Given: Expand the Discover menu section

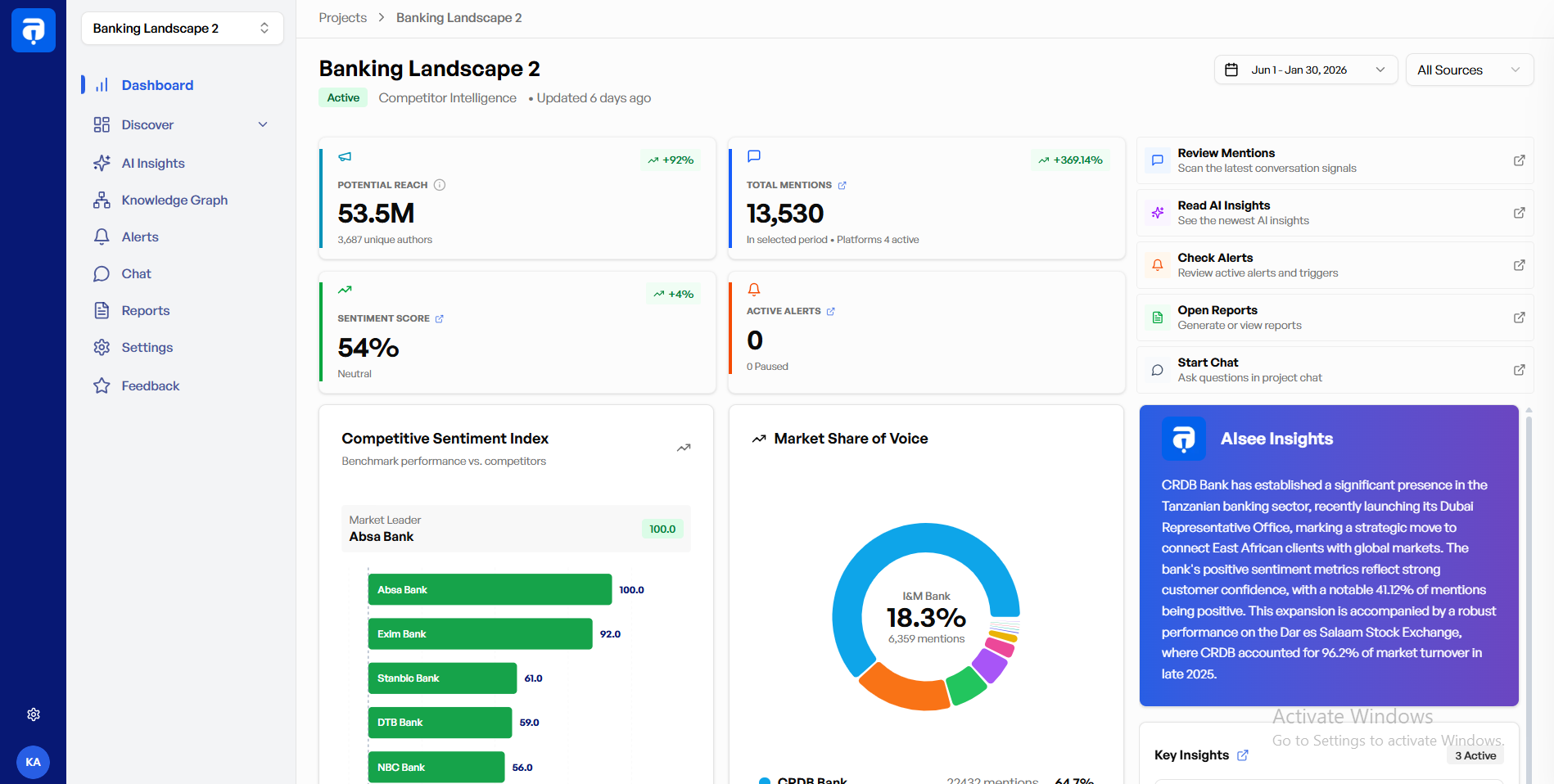Looking at the screenshot, I should coord(262,124).
